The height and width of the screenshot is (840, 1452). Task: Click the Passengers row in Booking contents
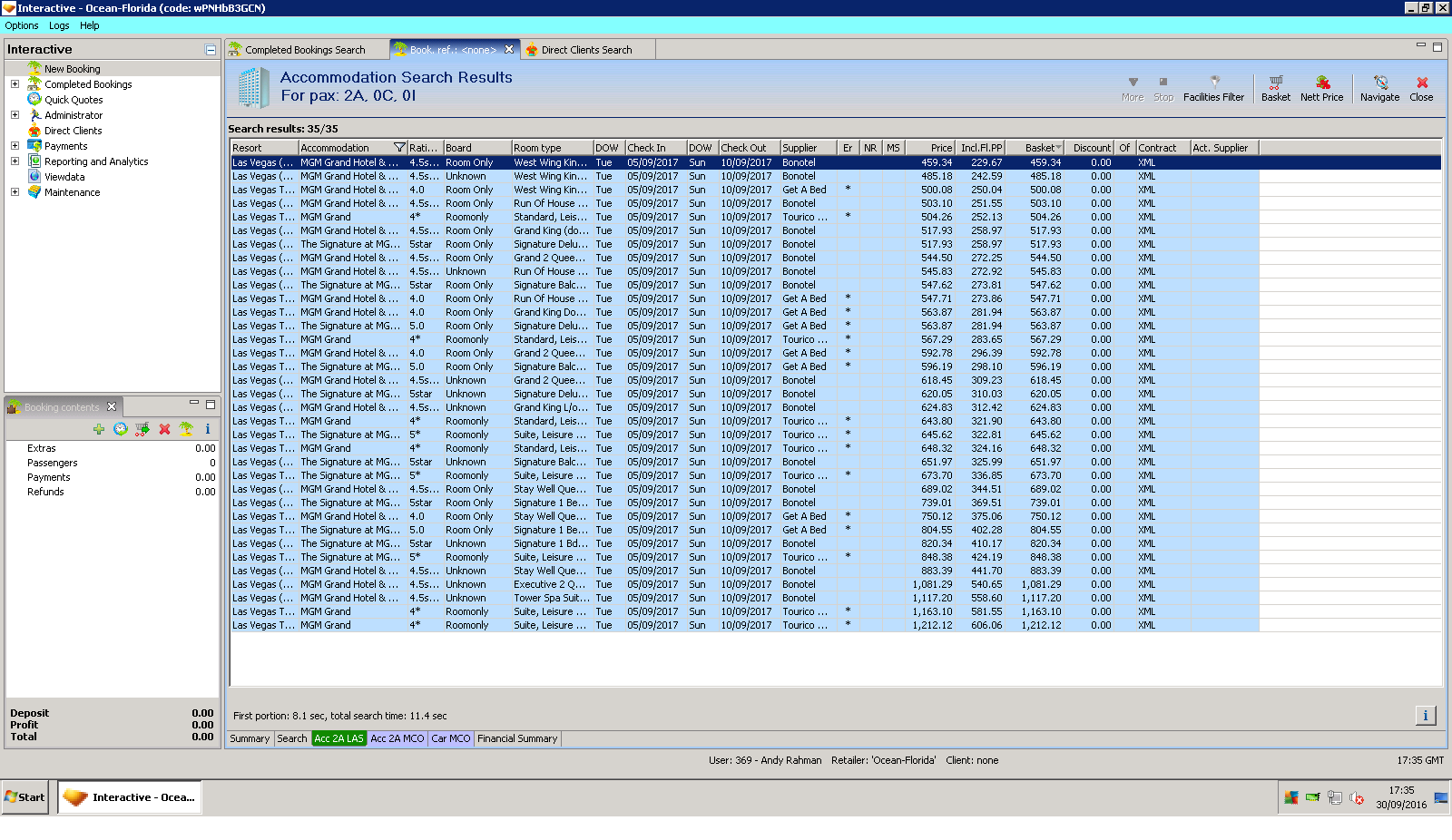[x=113, y=463]
